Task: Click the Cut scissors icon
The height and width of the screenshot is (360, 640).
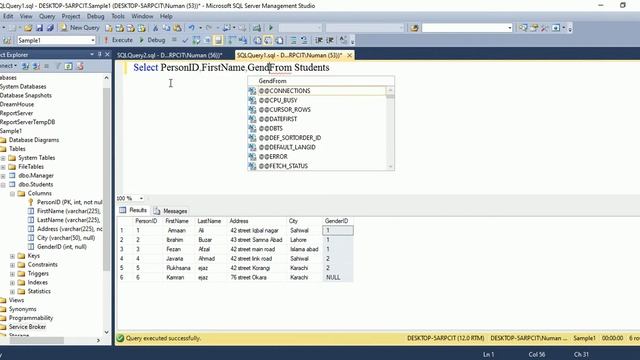Action: pos(155,28)
